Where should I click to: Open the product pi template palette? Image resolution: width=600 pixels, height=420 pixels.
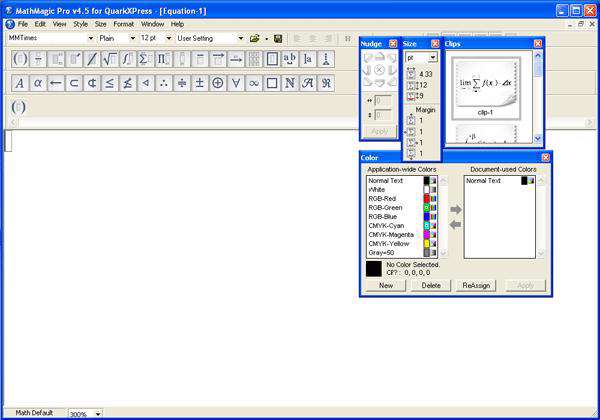(164, 59)
